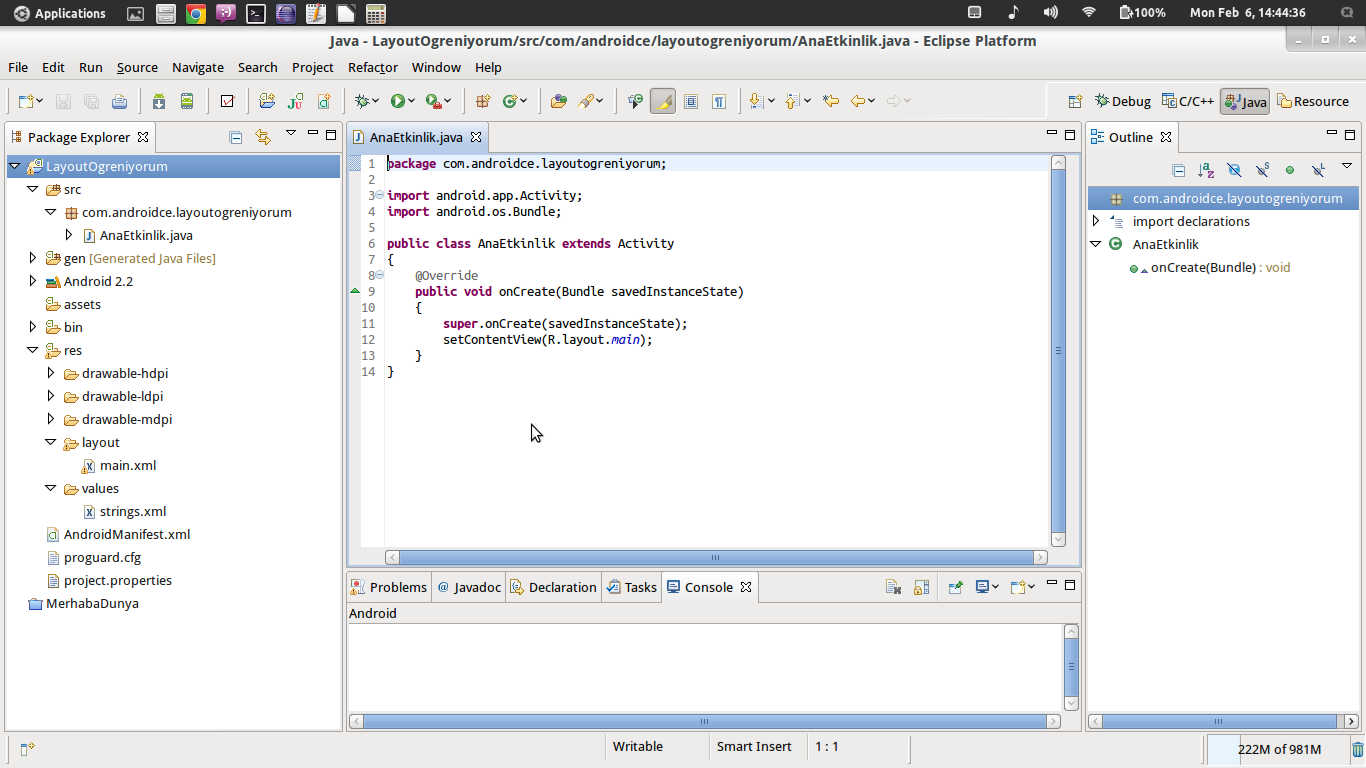Screen dimensions: 1366x768
Task: Click the red checkmark Android Lint toolbar icon
Action: pos(227,101)
